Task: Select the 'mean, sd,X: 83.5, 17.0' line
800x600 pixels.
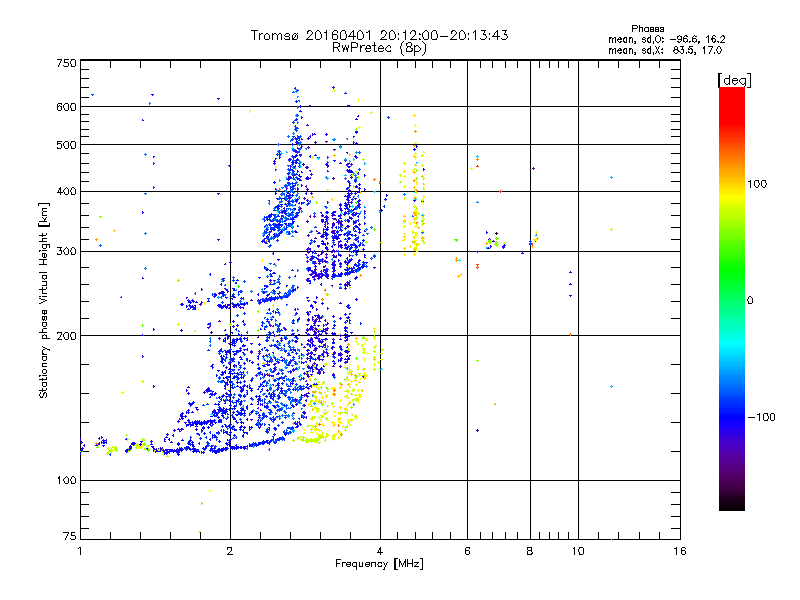Action: [x=665, y=50]
